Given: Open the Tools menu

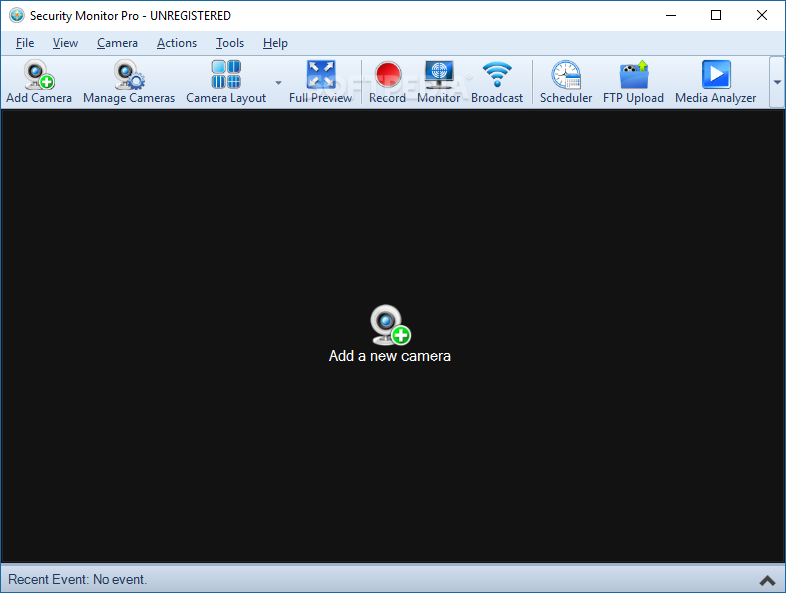Looking at the screenshot, I should coord(230,43).
